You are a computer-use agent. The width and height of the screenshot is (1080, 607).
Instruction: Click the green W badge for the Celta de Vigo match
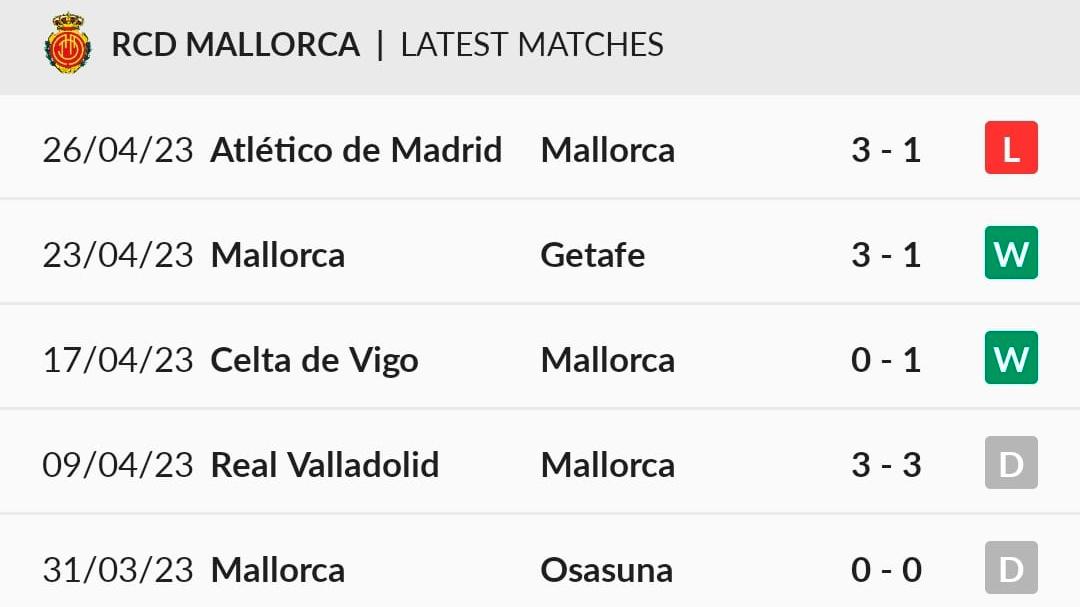point(1011,358)
